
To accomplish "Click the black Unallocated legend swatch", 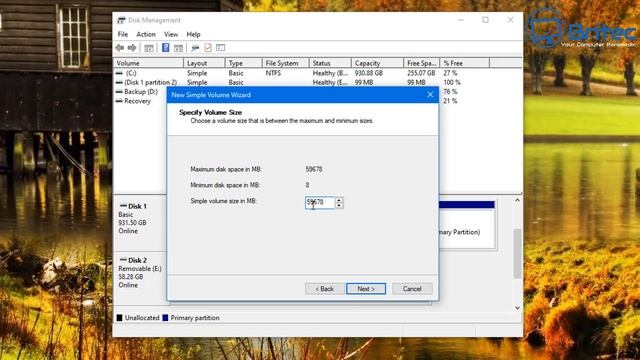I will coord(120,318).
